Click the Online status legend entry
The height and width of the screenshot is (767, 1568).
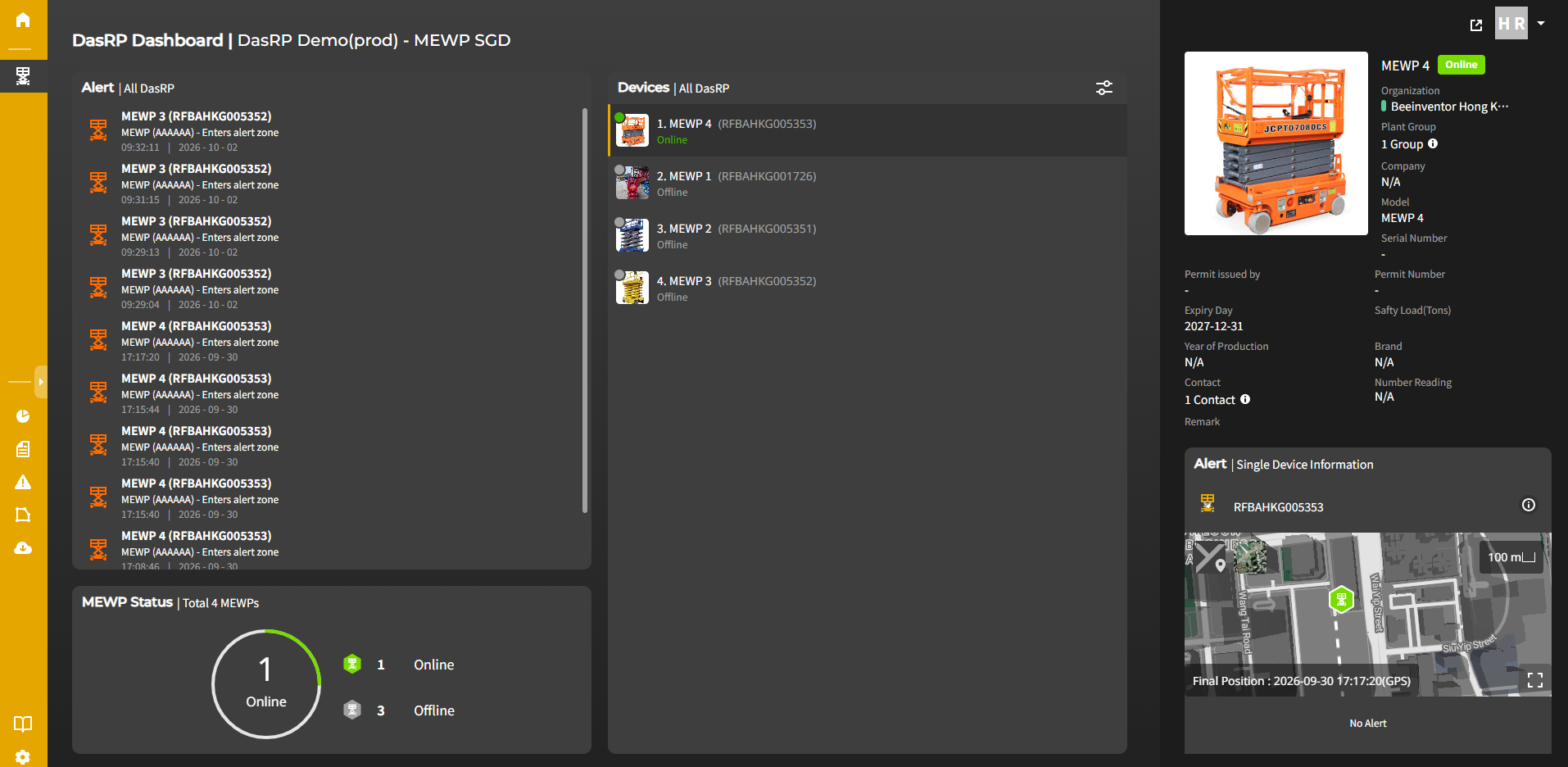tap(398, 665)
